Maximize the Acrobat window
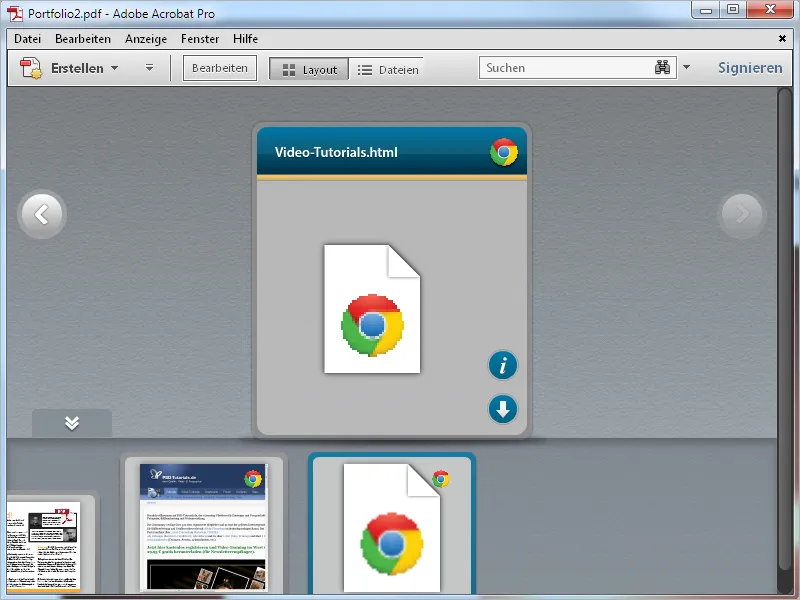Viewport: 800px width, 600px height. pos(733,10)
